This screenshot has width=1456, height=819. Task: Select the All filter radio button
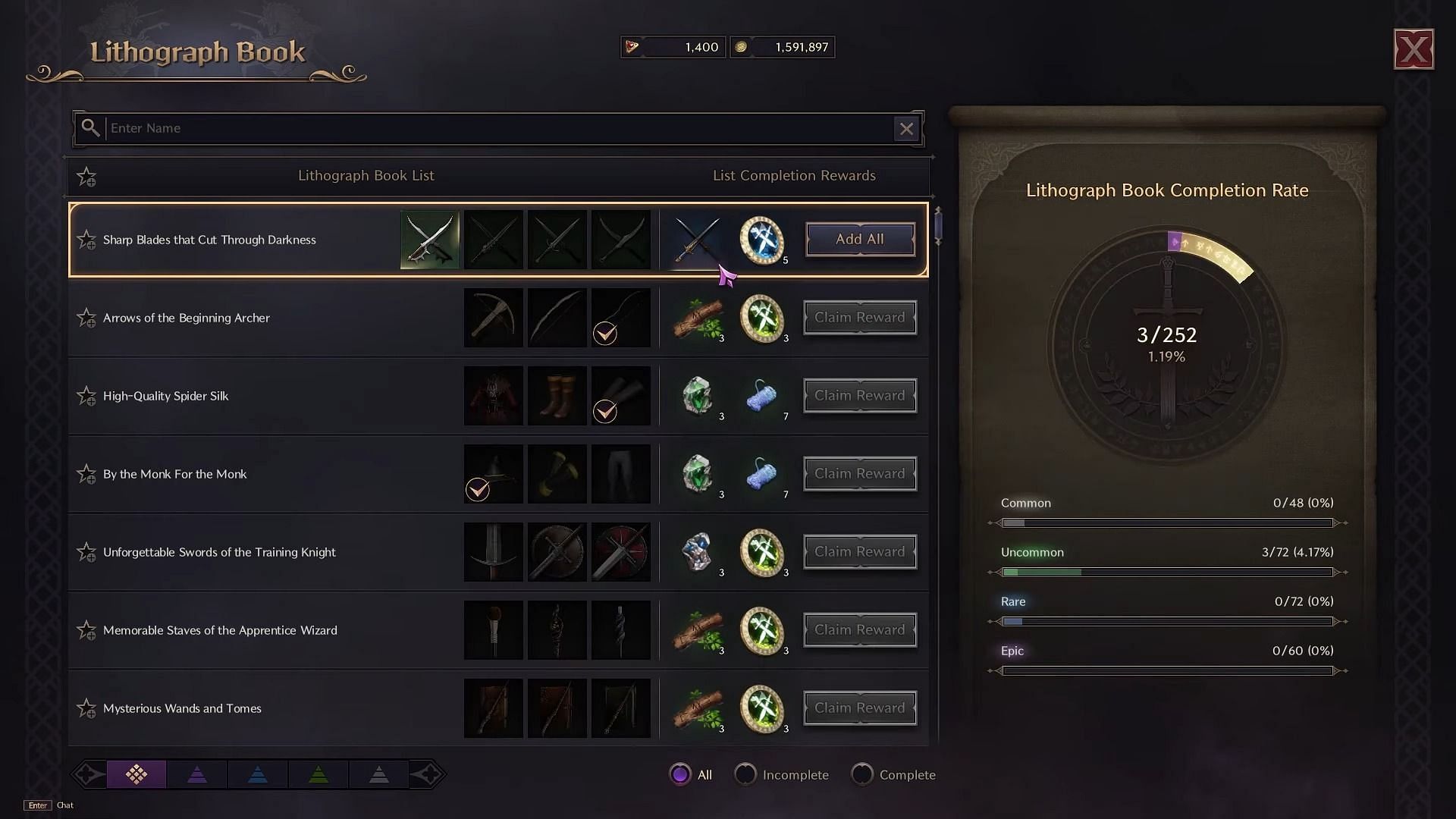680,774
